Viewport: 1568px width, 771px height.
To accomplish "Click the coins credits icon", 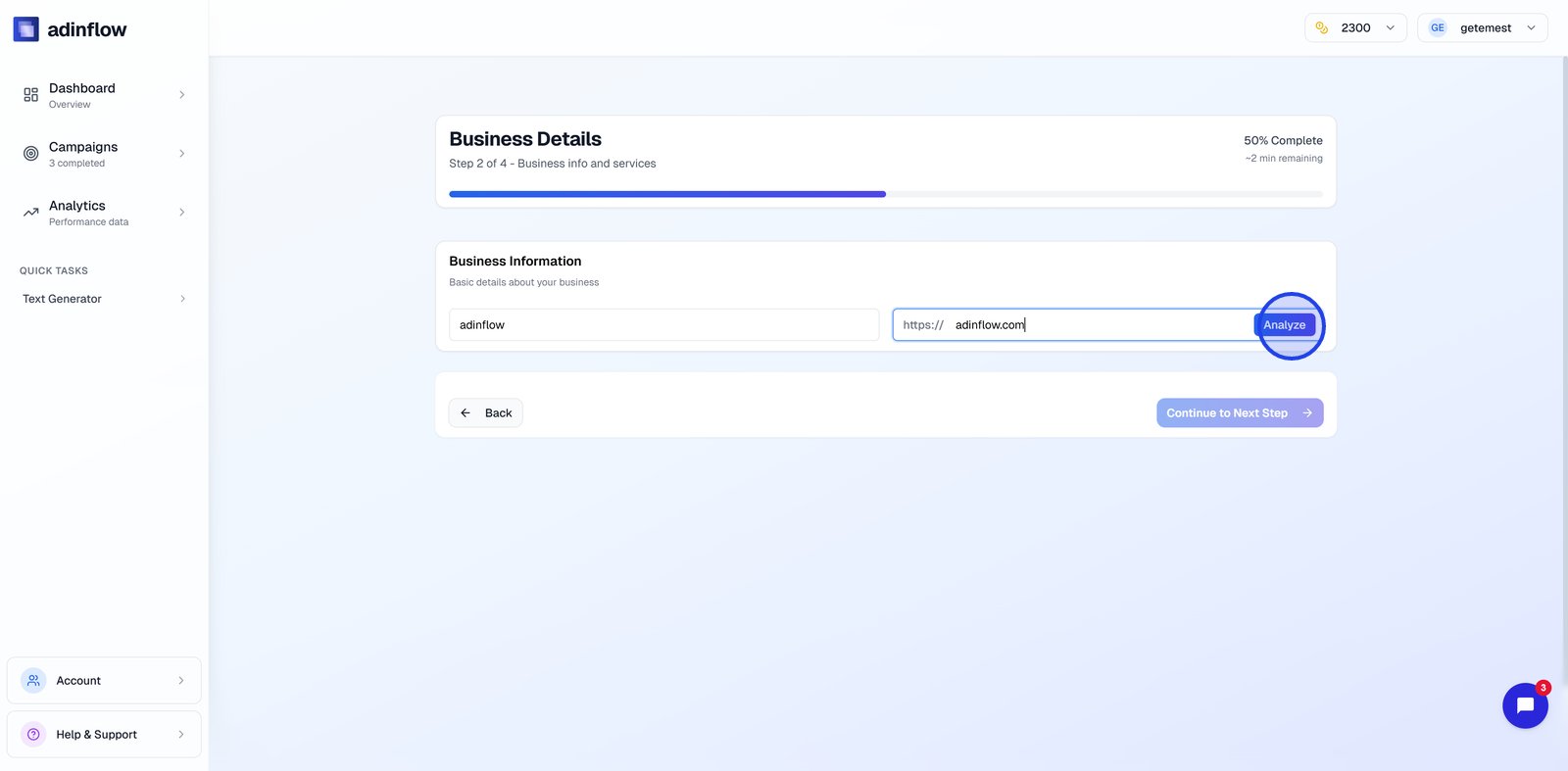I will (x=1322, y=28).
